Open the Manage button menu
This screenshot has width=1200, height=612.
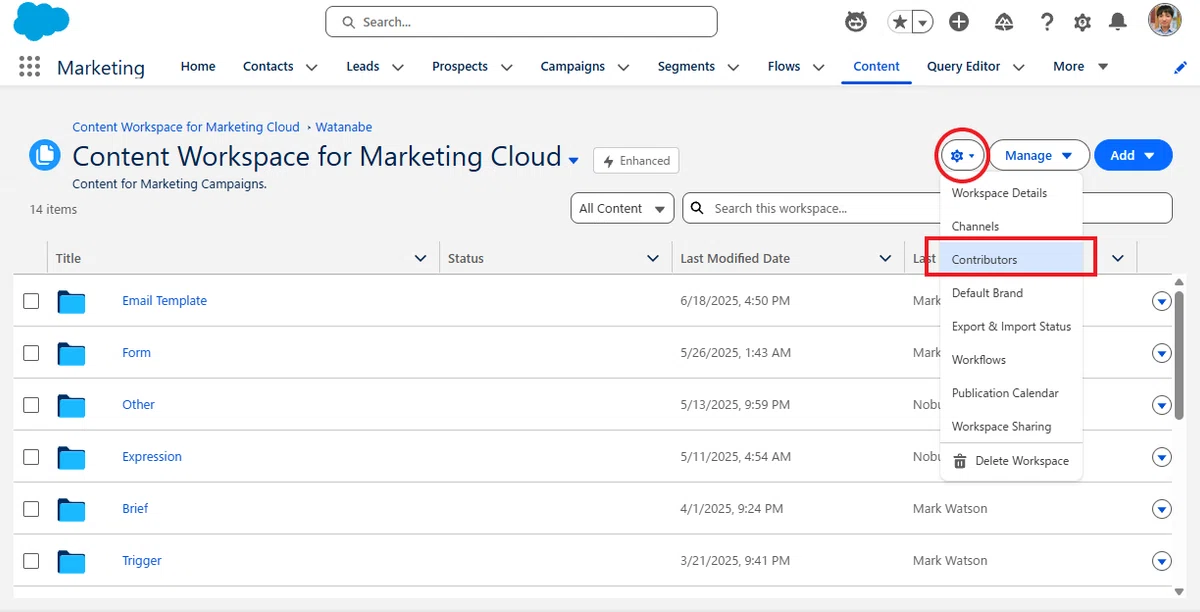(1039, 156)
